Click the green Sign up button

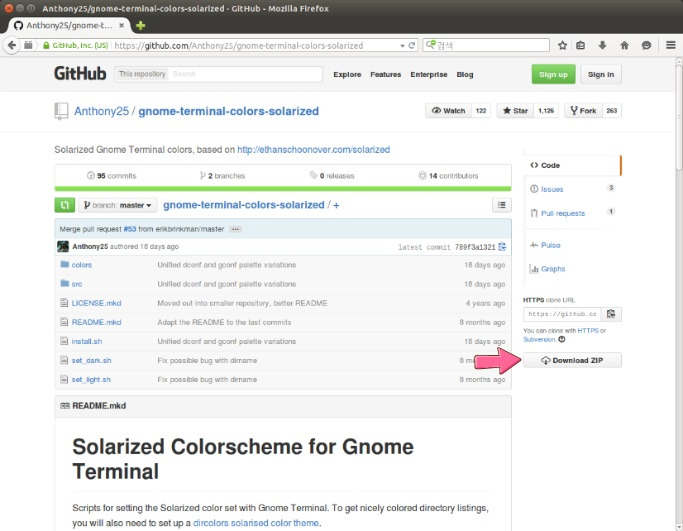[553, 74]
